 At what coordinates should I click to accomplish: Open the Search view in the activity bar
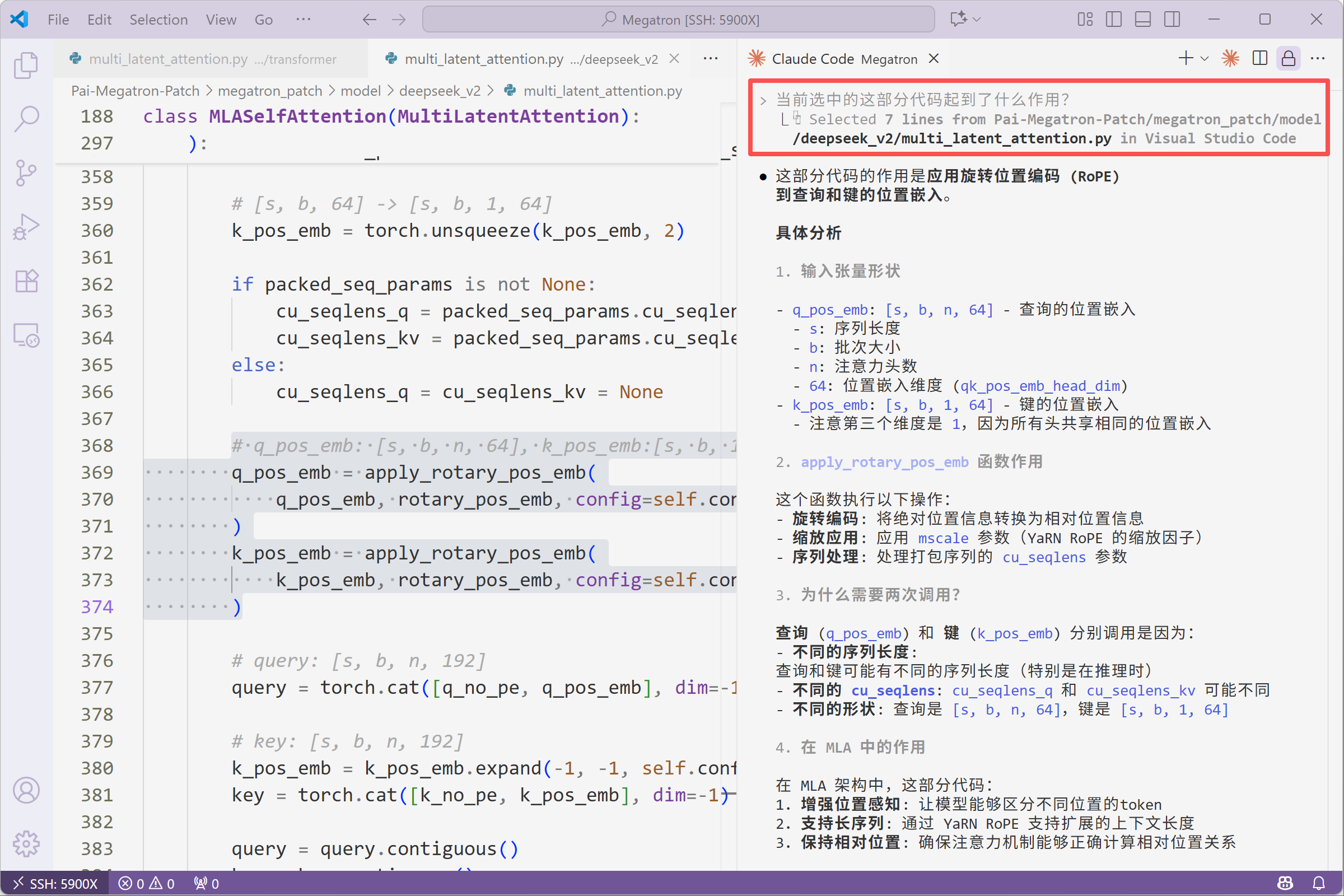pos(26,119)
